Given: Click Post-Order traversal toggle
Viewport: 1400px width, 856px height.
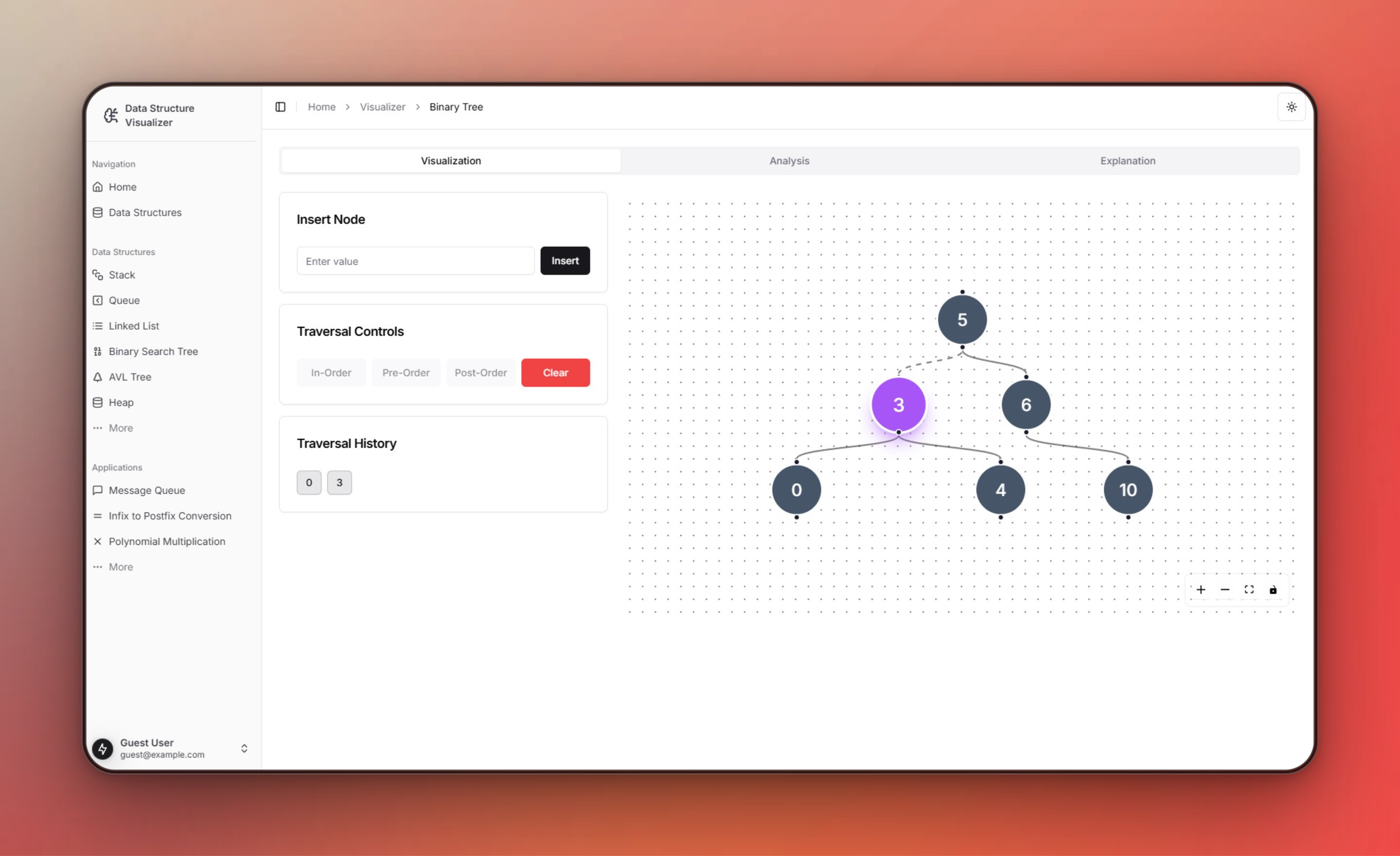Looking at the screenshot, I should [x=480, y=372].
